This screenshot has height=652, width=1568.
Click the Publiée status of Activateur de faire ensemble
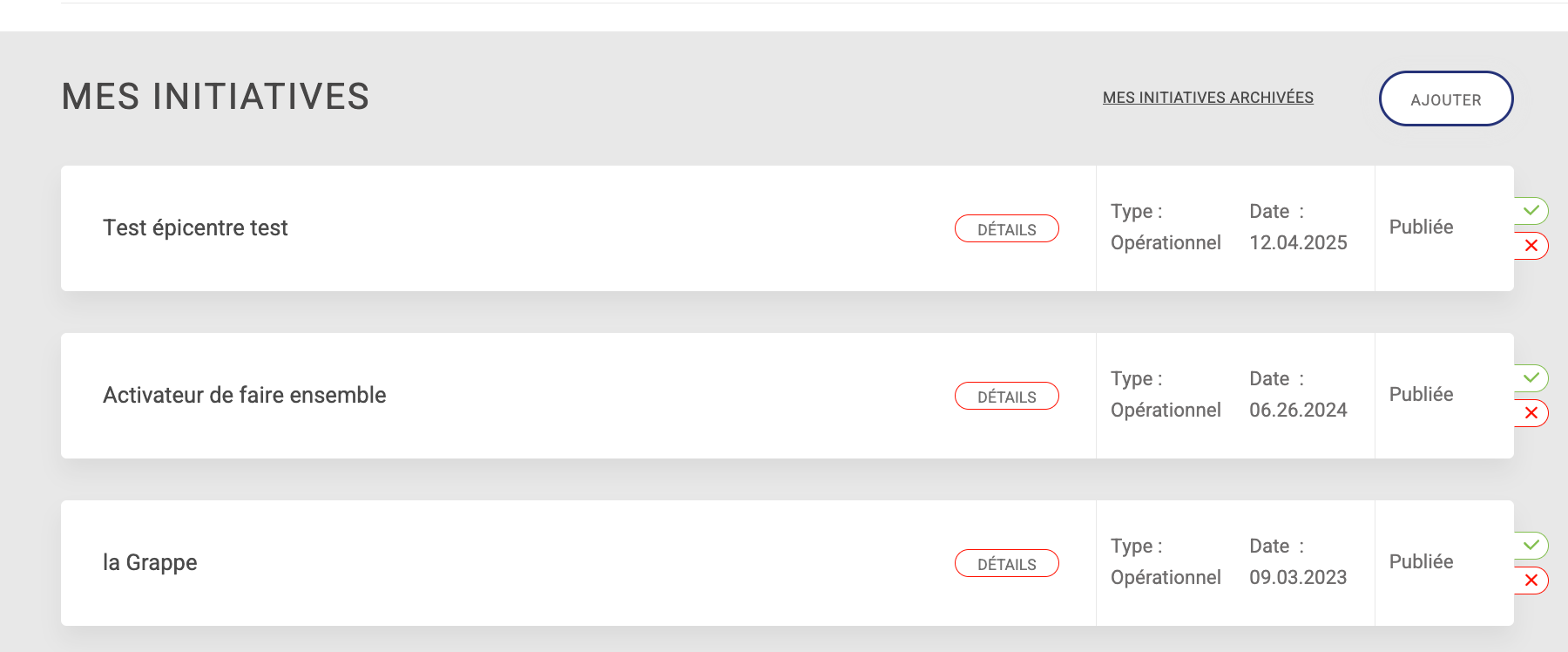pyautogui.click(x=1421, y=395)
